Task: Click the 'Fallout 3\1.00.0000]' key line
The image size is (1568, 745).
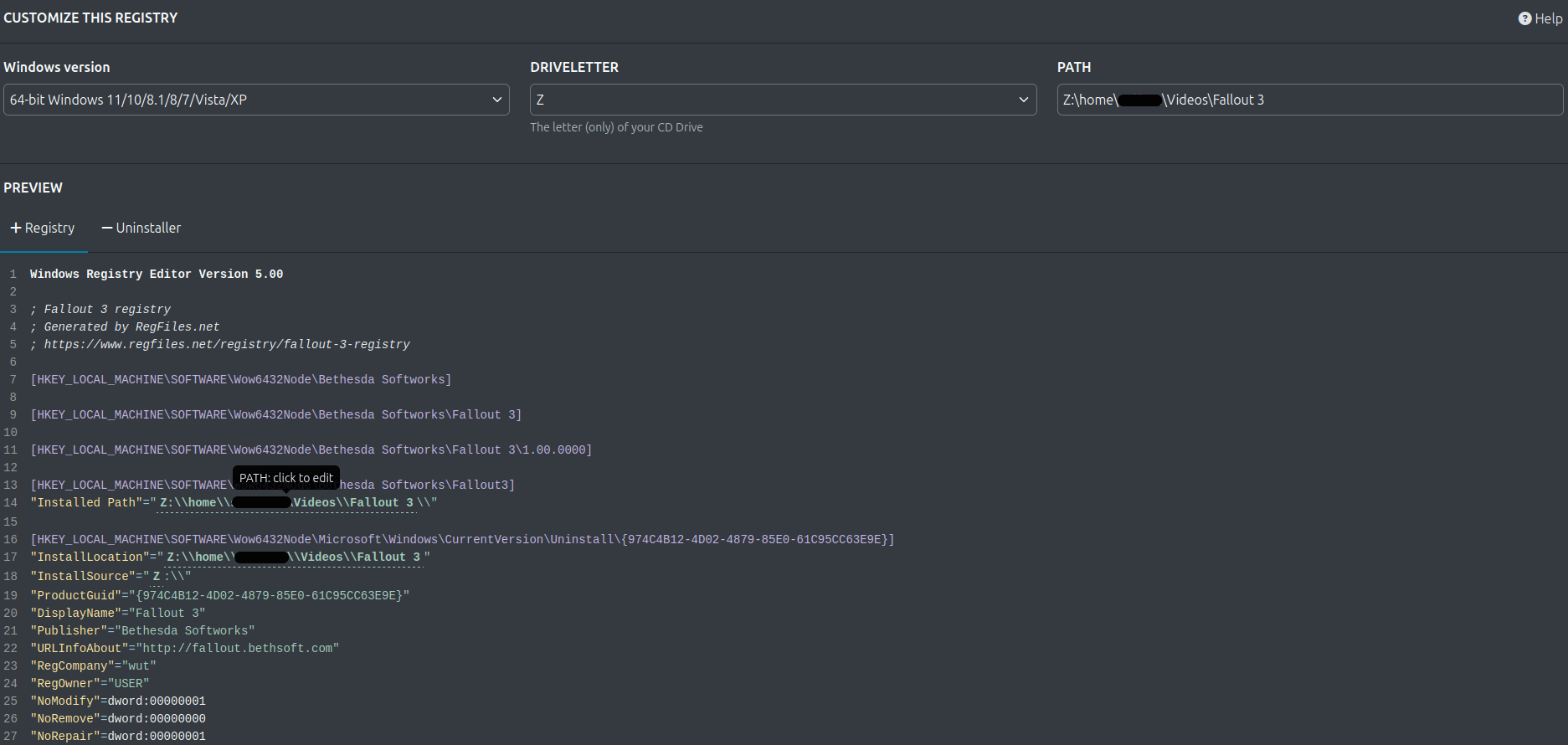Action: 311,450
